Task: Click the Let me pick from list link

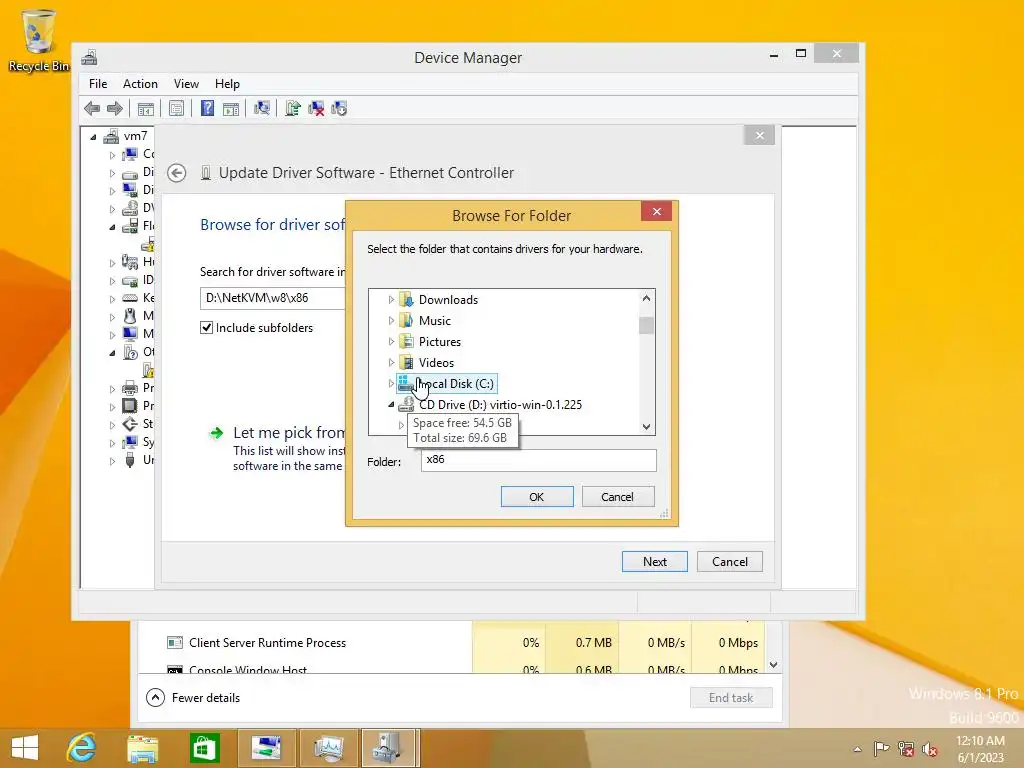Action: (289, 432)
